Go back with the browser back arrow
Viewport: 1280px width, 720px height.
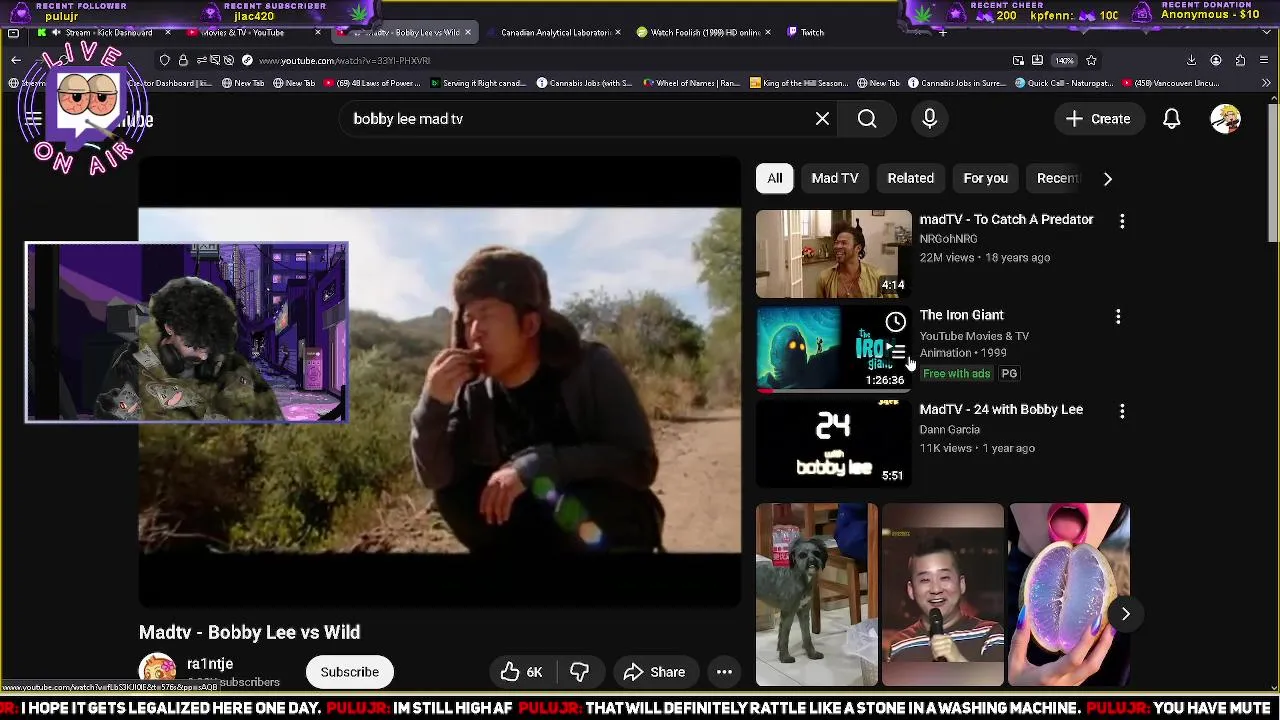16,60
